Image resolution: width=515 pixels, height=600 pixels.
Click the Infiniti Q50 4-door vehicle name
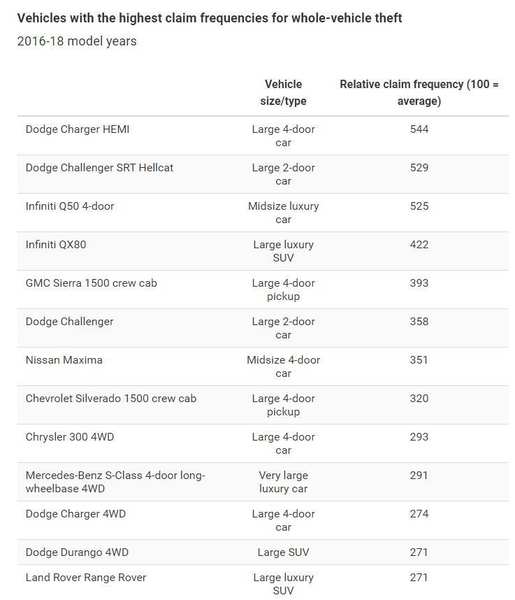(70, 206)
